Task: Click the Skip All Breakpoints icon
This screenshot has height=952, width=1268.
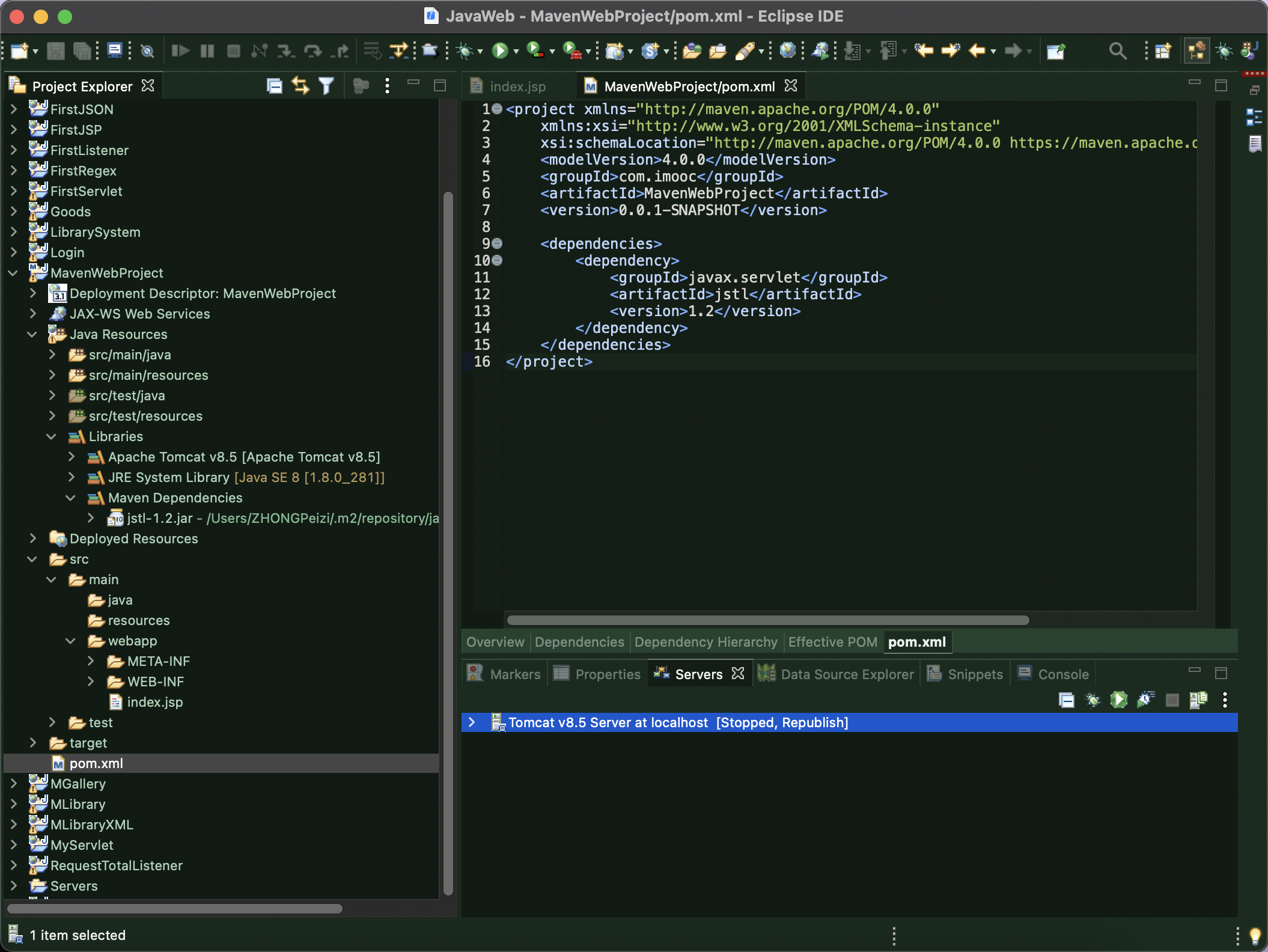Action: click(x=147, y=51)
